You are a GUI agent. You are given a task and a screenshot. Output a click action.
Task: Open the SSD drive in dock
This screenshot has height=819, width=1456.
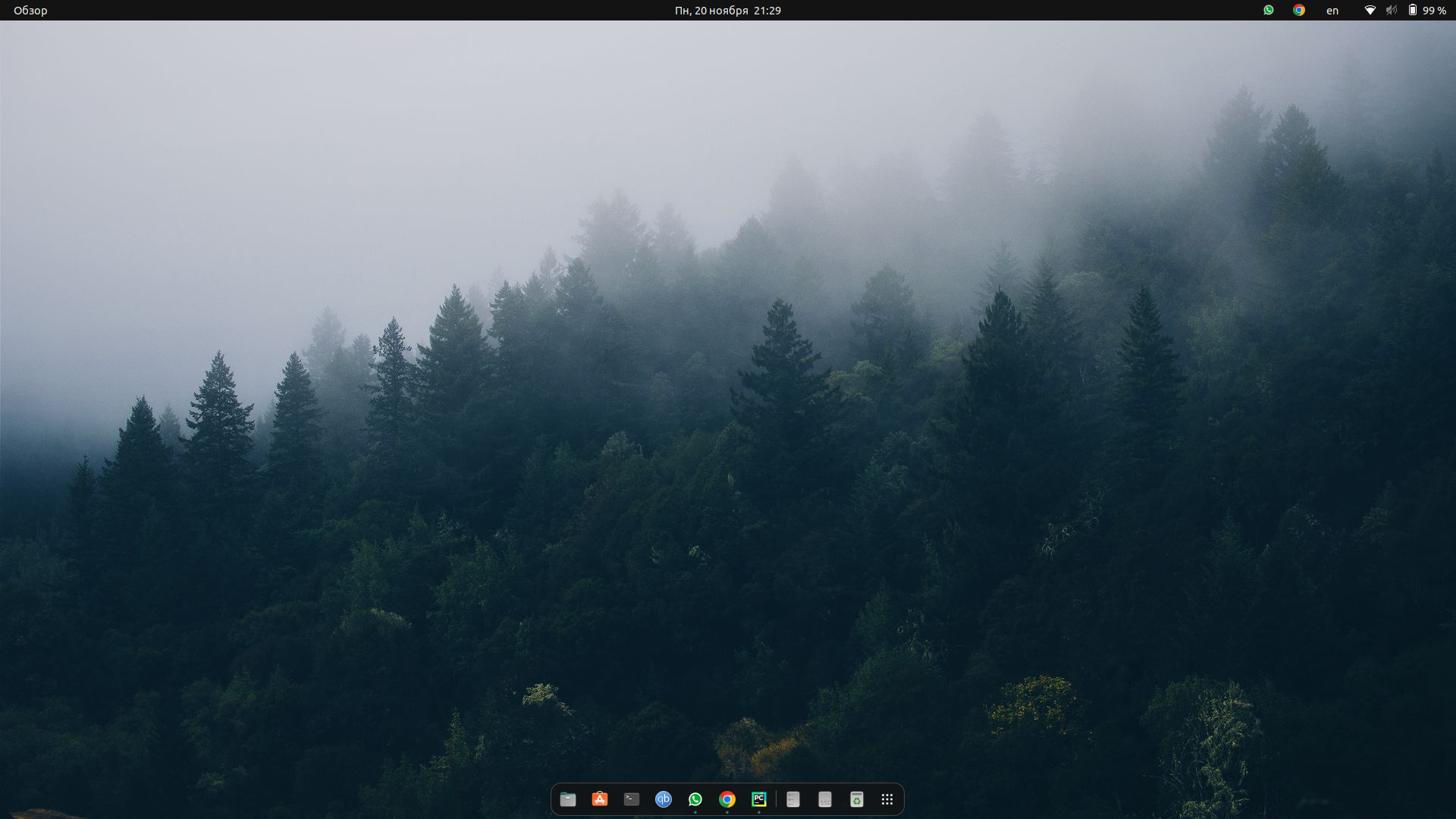(x=825, y=799)
